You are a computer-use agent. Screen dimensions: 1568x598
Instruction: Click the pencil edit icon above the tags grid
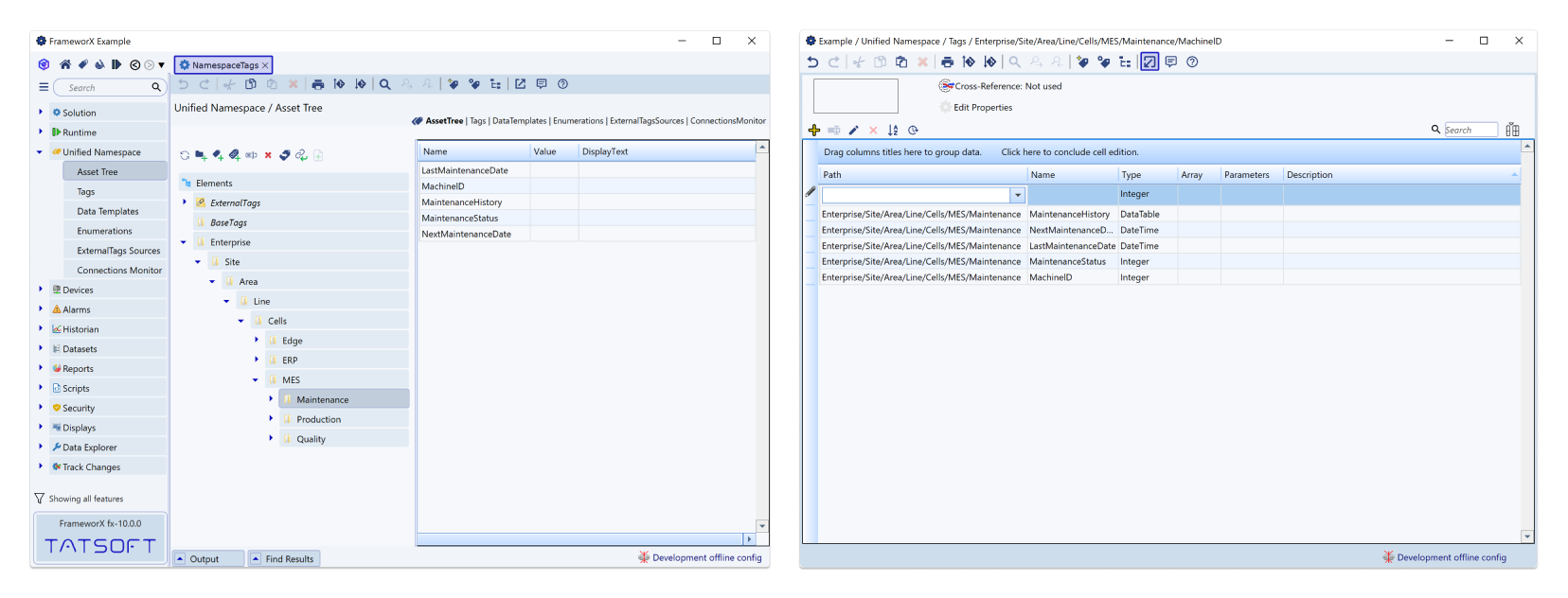(853, 131)
